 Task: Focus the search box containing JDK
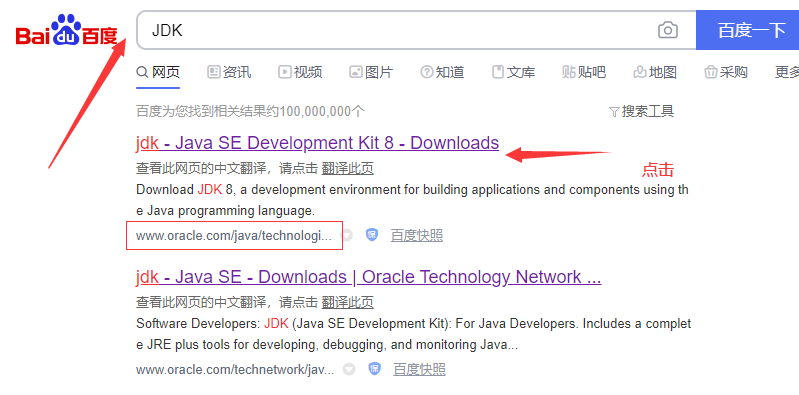(x=397, y=30)
